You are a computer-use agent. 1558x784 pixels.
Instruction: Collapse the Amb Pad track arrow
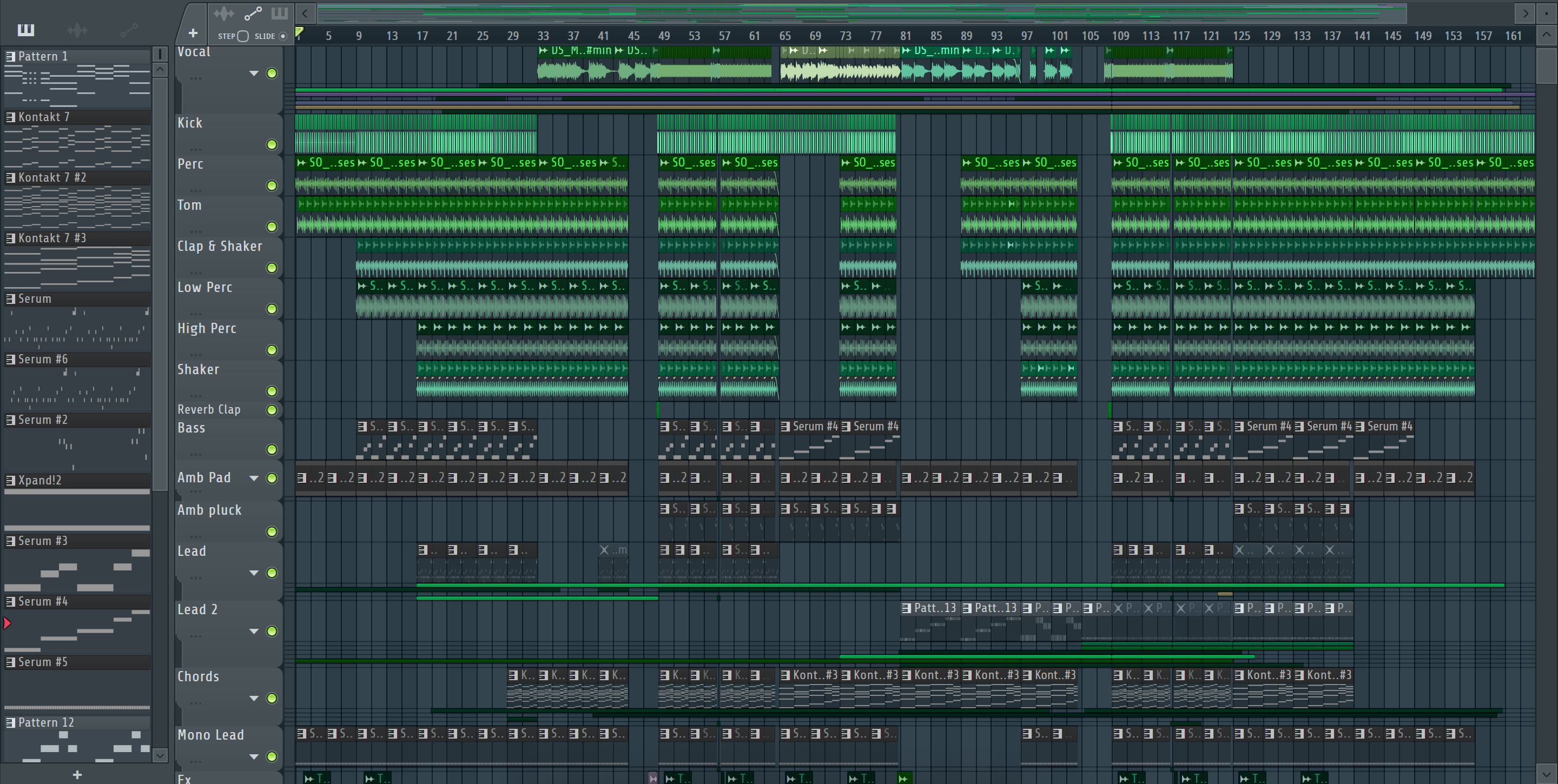click(254, 478)
